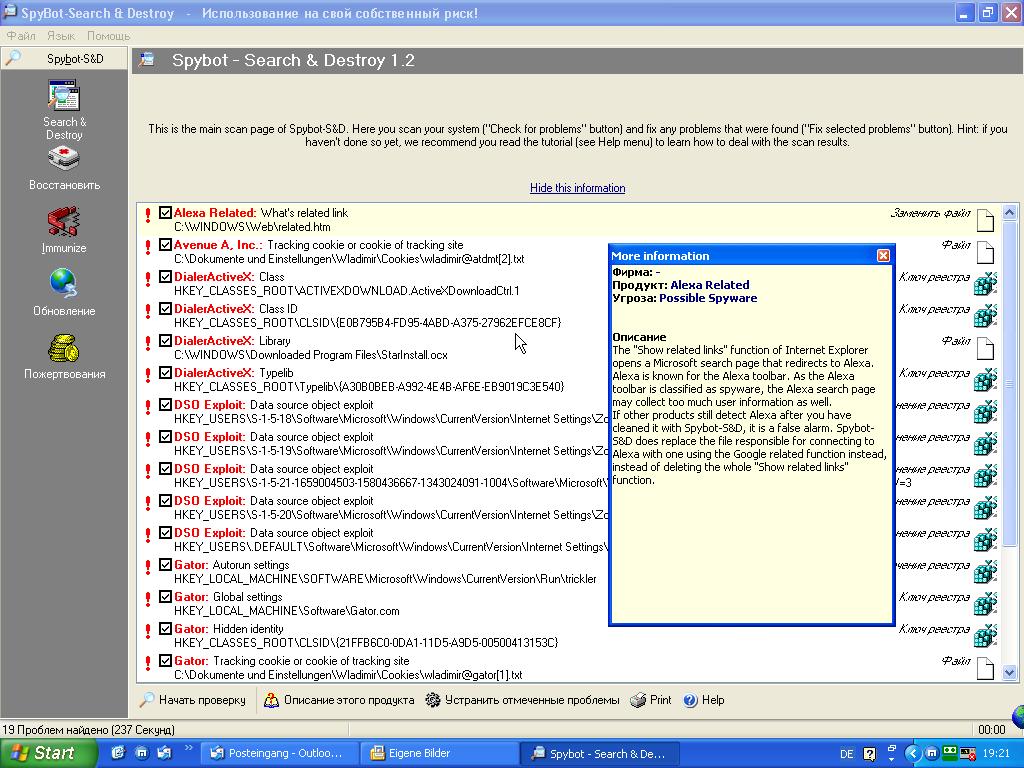The height and width of the screenshot is (768, 1024).
Task: Click Описание этого продукта button
Action: pyautogui.click(x=340, y=700)
